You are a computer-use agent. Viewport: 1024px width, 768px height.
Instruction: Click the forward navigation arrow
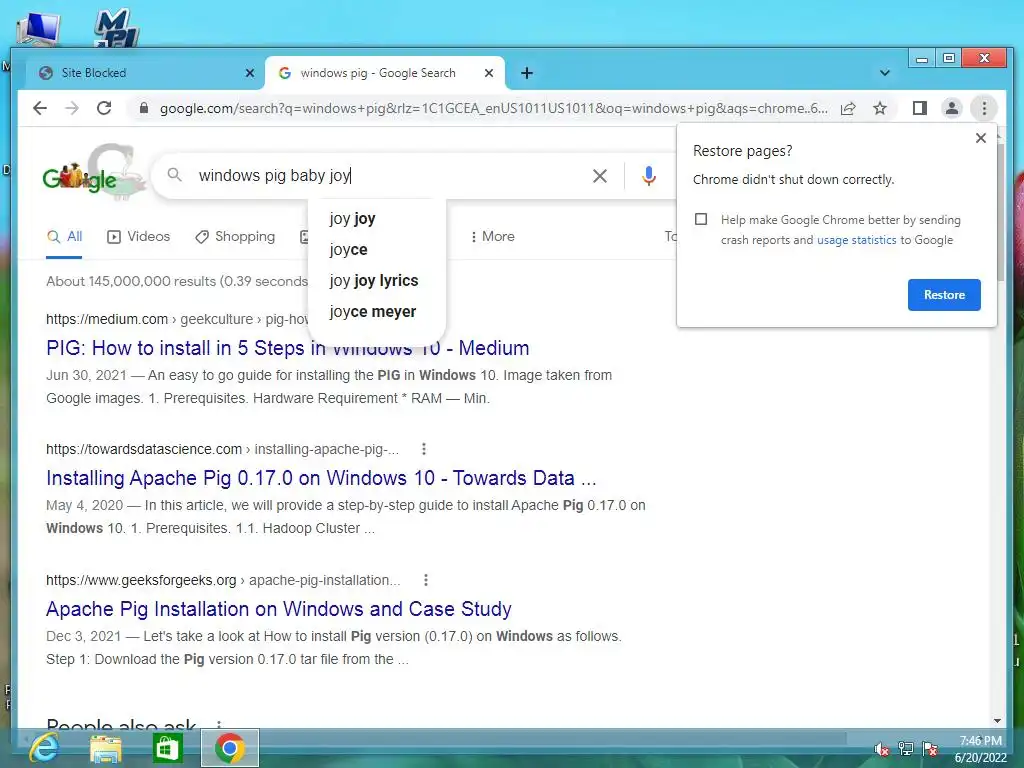coord(72,108)
